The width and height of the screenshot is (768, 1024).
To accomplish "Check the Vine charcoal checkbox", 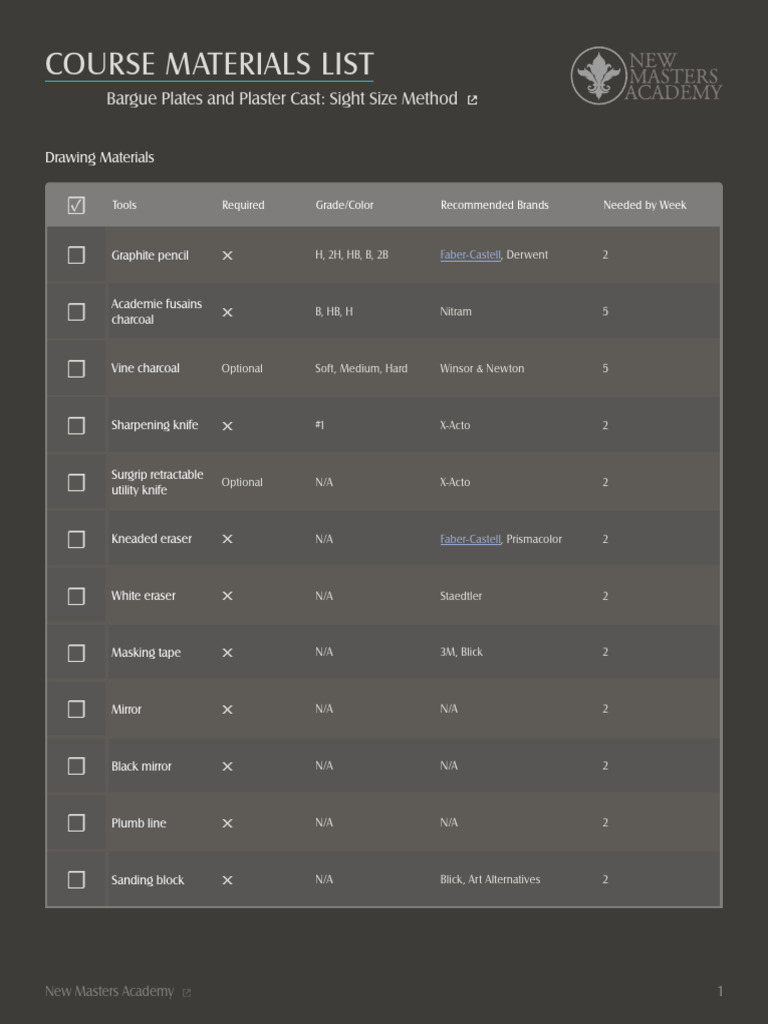I will 76,369.
